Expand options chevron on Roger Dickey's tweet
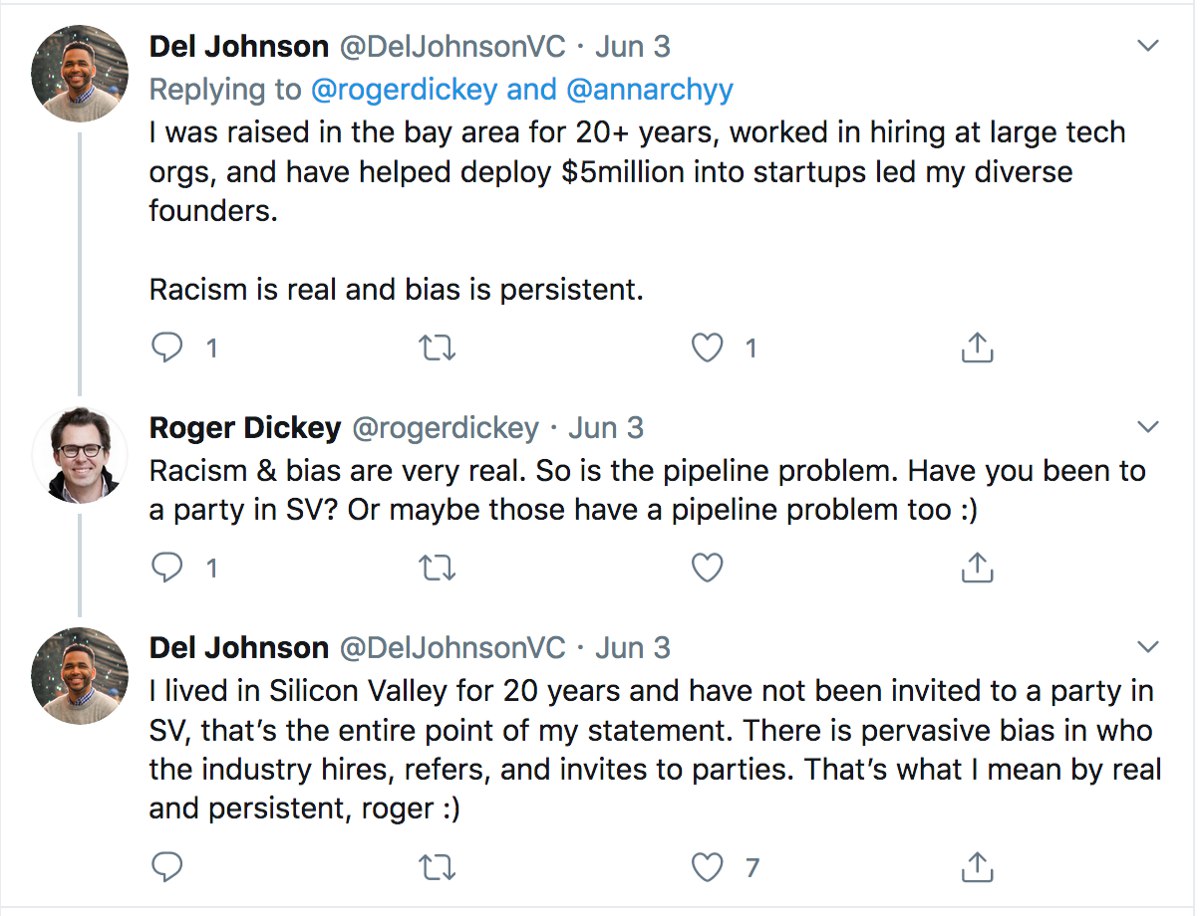The image size is (1200, 916). (x=1149, y=428)
